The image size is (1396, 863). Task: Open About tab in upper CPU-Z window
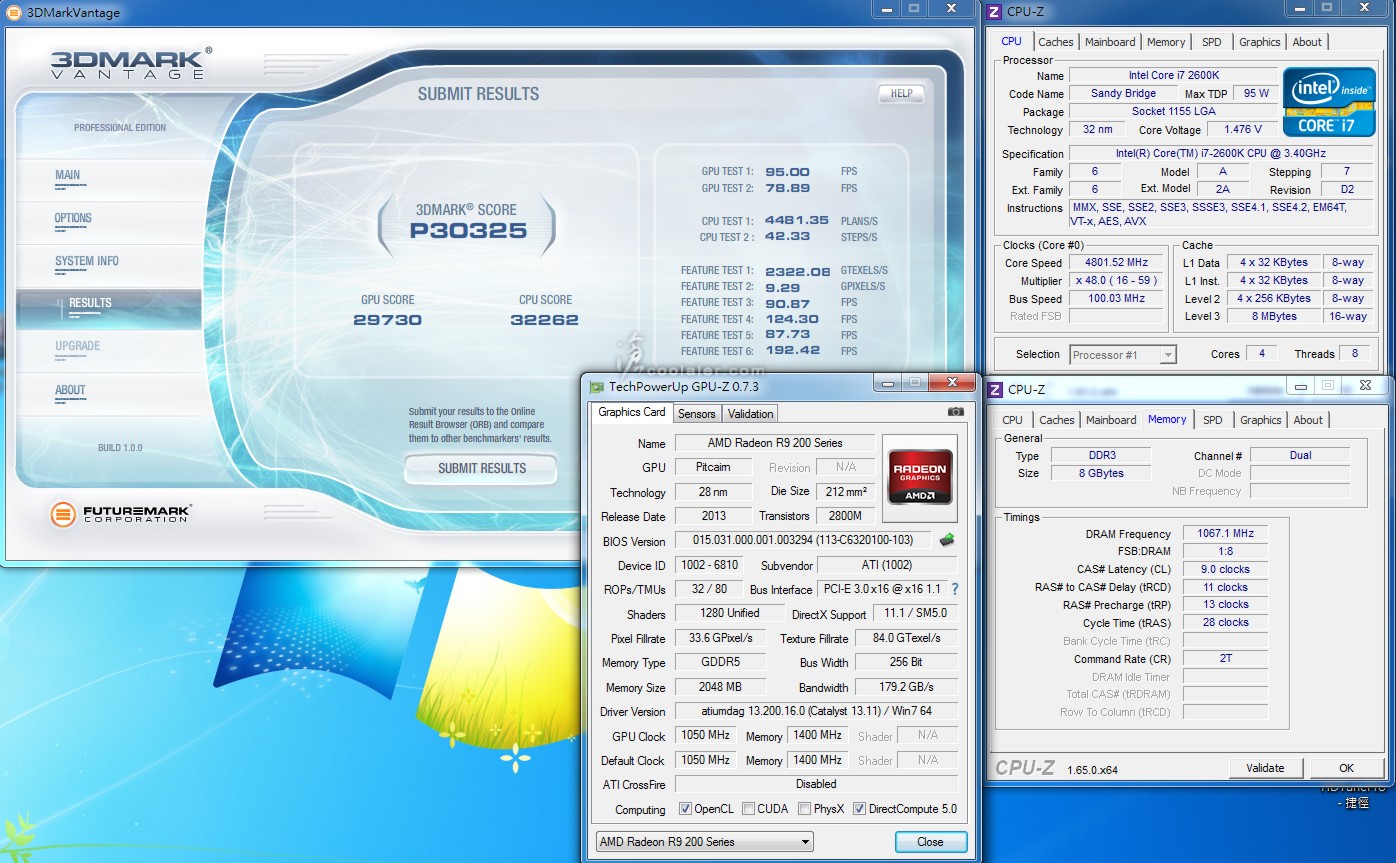pyautogui.click(x=1307, y=42)
